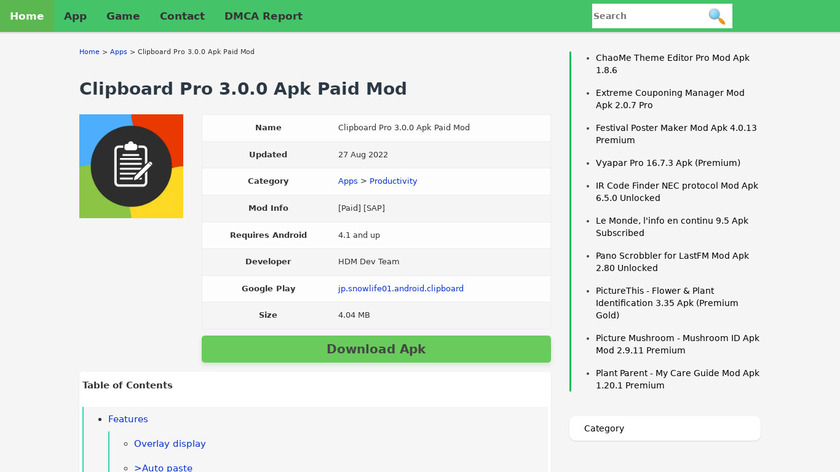Open Vyapar Pro 16.7.3 Apk link
Viewport: 840px width, 472px height.
[x=668, y=163]
